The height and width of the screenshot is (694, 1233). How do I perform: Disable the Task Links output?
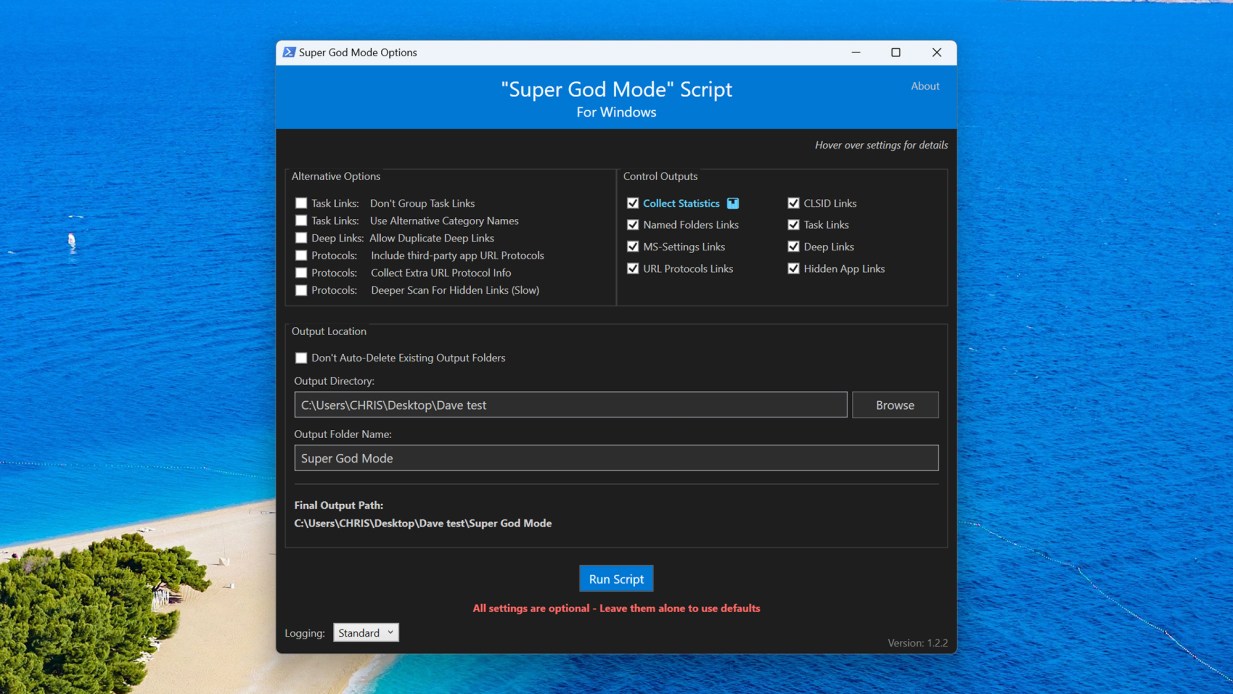[793, 224]
